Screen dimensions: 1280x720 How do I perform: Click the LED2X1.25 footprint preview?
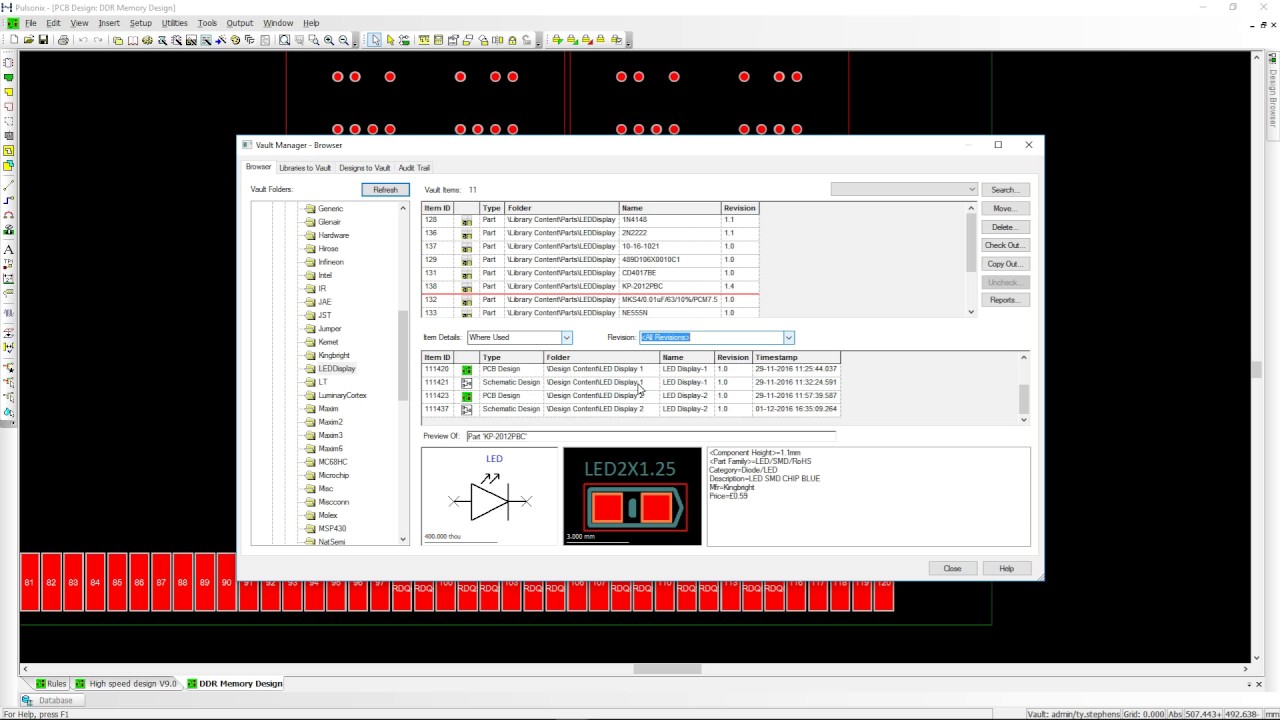click(x=632, y=496)
